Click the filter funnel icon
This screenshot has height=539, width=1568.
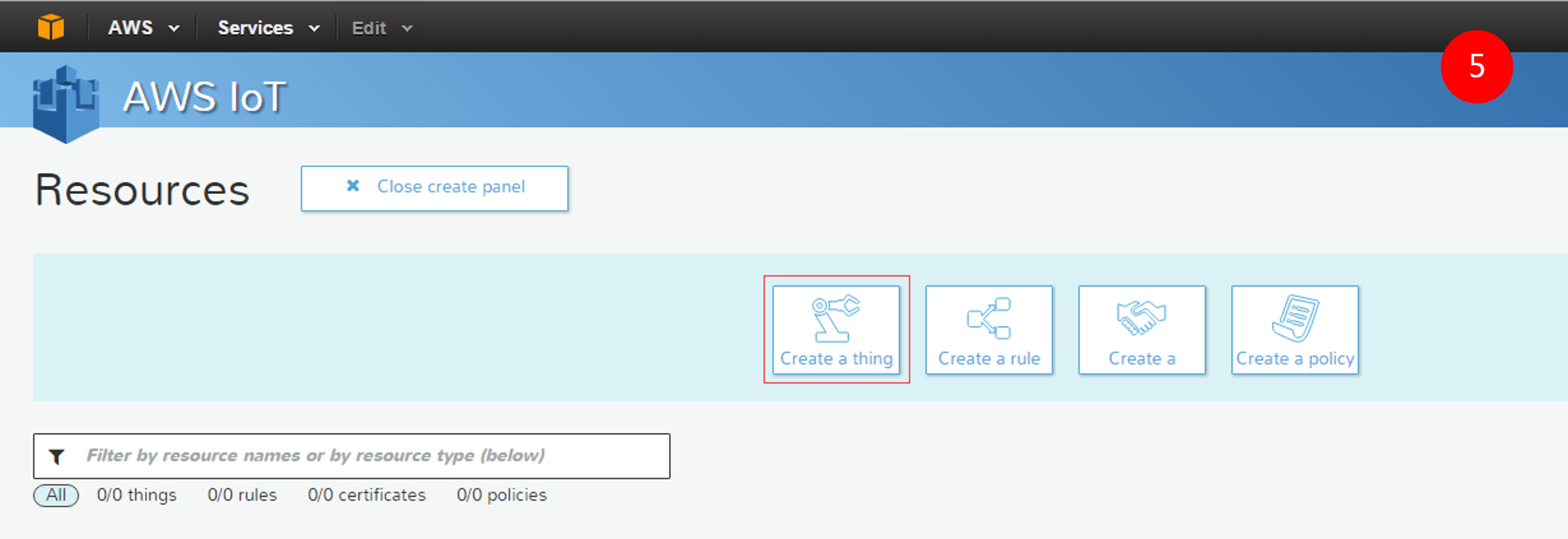coord(56,457)
